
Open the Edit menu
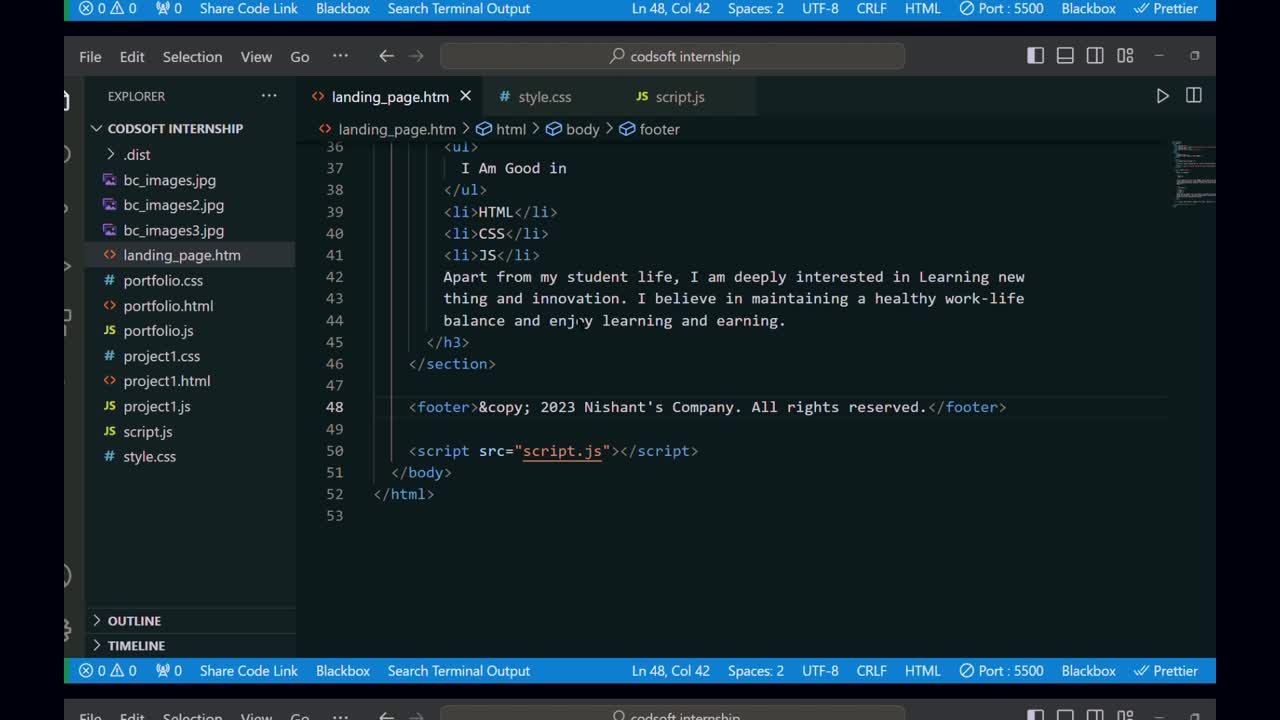[132, 57]
